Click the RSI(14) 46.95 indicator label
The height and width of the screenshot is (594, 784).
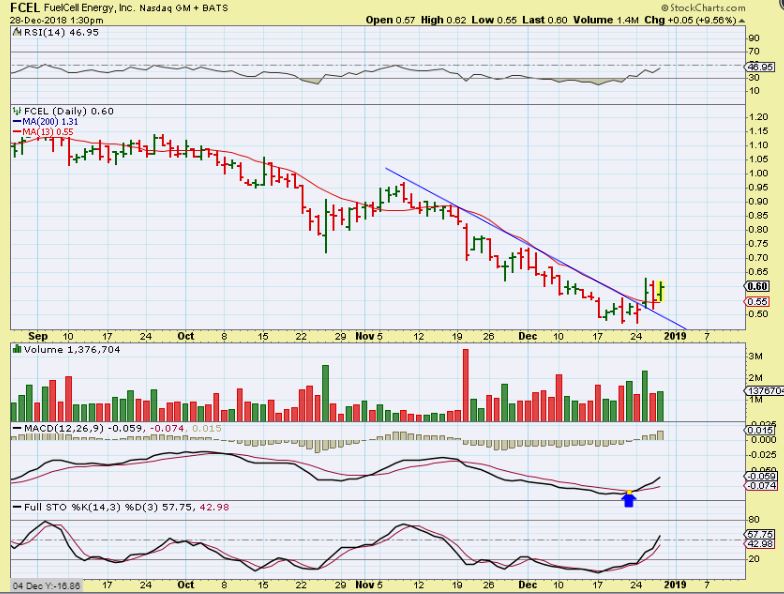point(62,32)
